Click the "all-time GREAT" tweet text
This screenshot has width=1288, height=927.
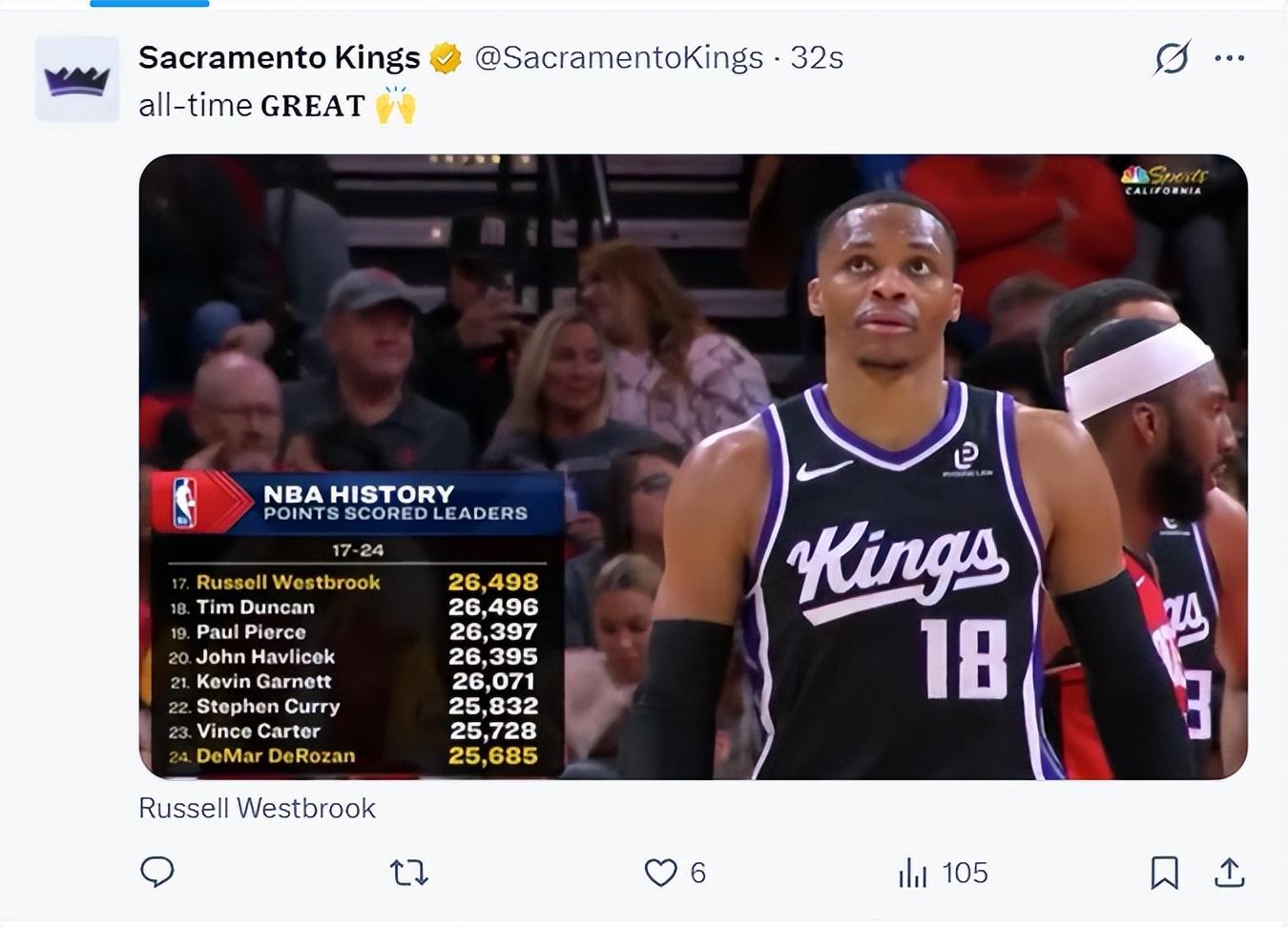coord(251,105)
